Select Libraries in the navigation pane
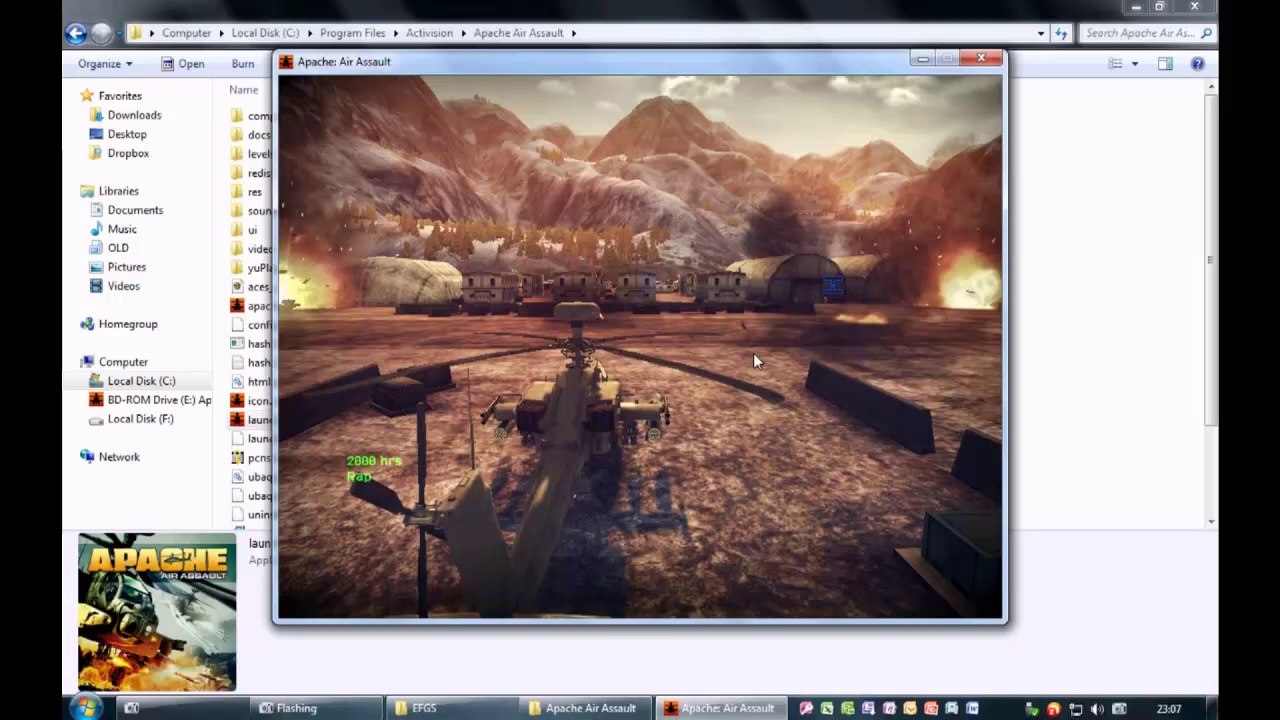Viewport: 1280px width, 720px height. (118, 191)
